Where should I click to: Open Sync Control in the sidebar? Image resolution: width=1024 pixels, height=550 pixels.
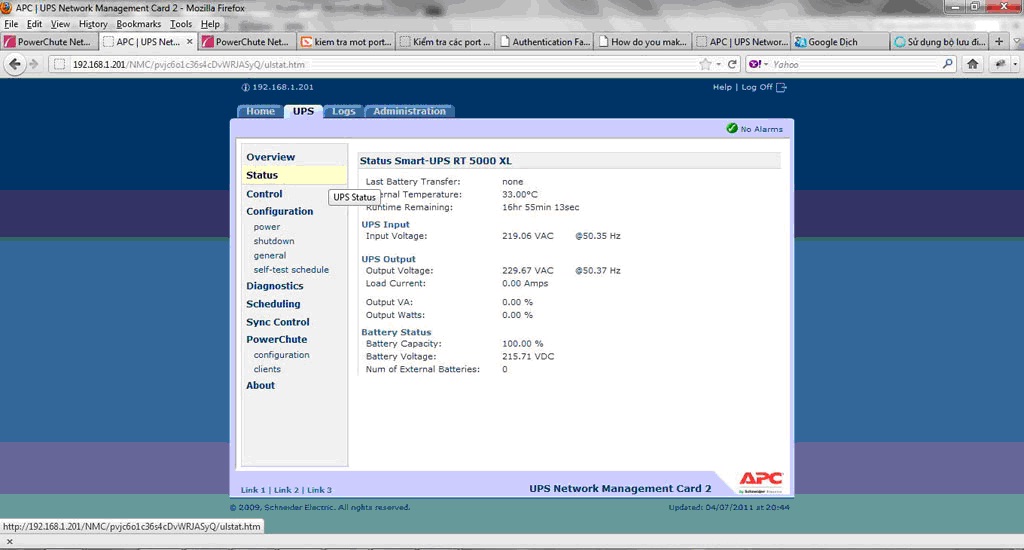278,322
